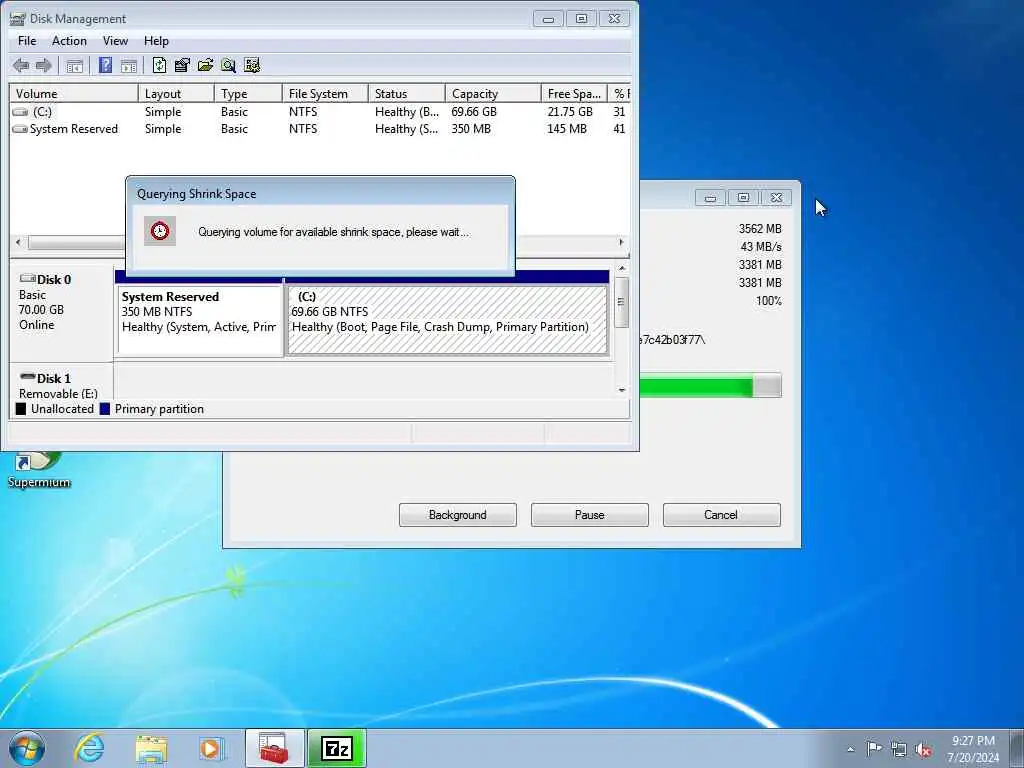This screenshot has width=1024, height=768.
Task: Click the volume list scroll left arrow
Action: click(x=18, y=242)
